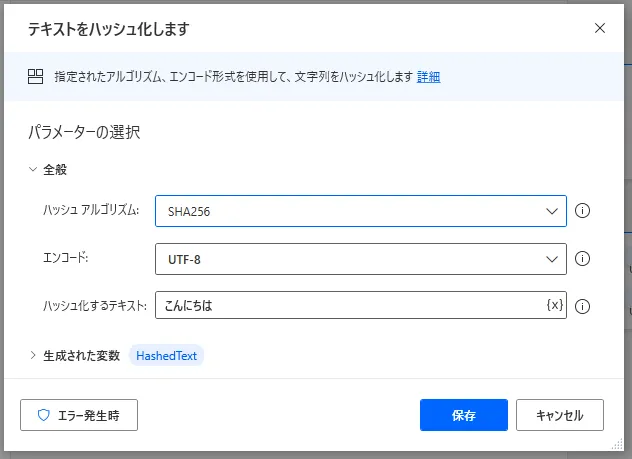Image resolution: width=632 pixels, height=459 pixels.
Task: Click the 全般 section label
Action: pos(55,170)
